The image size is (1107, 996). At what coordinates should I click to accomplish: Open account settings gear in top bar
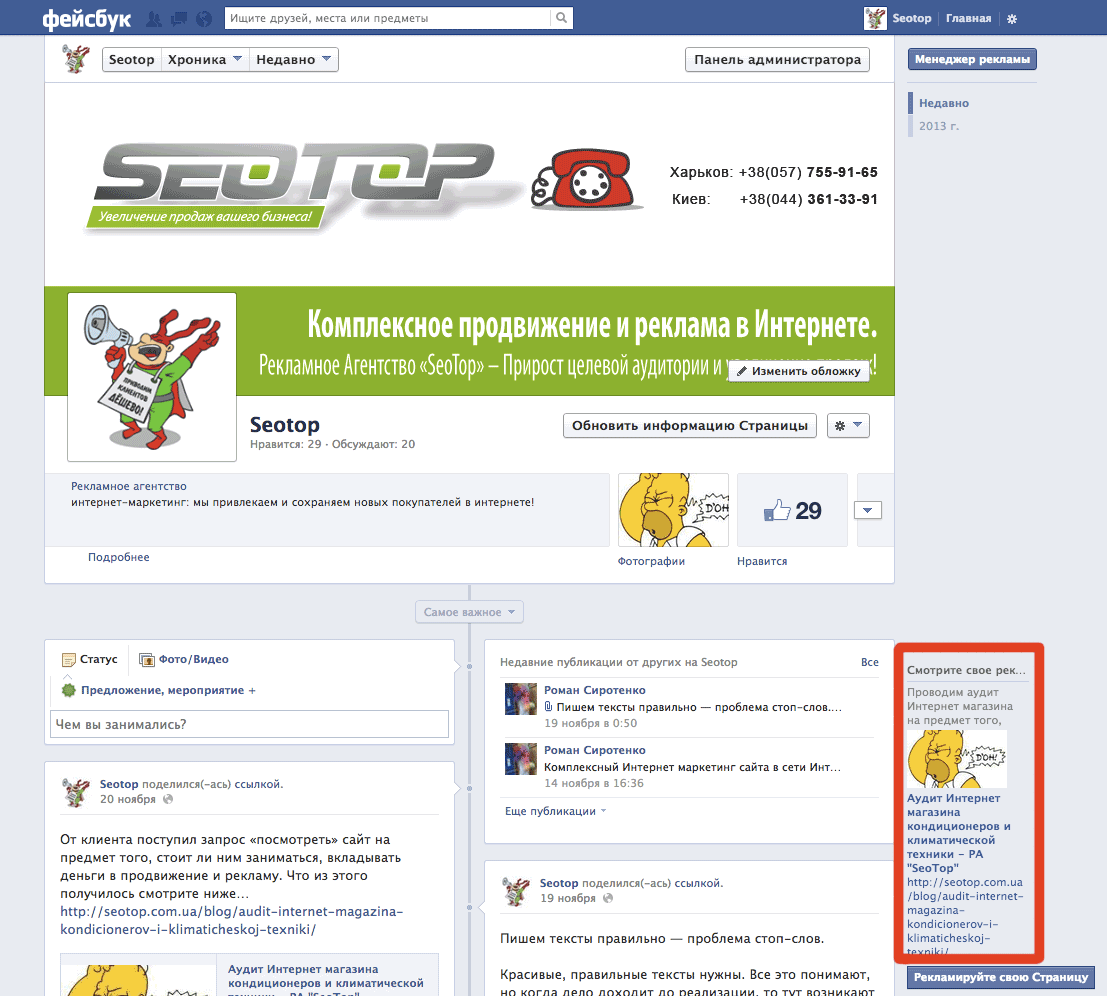[x=1012, y=19]
